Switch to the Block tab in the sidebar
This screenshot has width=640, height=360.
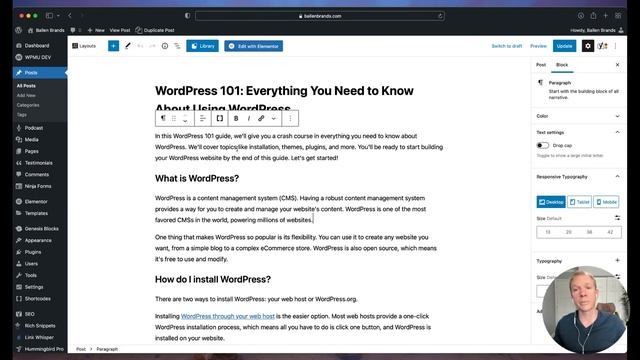tap(562, 64)
